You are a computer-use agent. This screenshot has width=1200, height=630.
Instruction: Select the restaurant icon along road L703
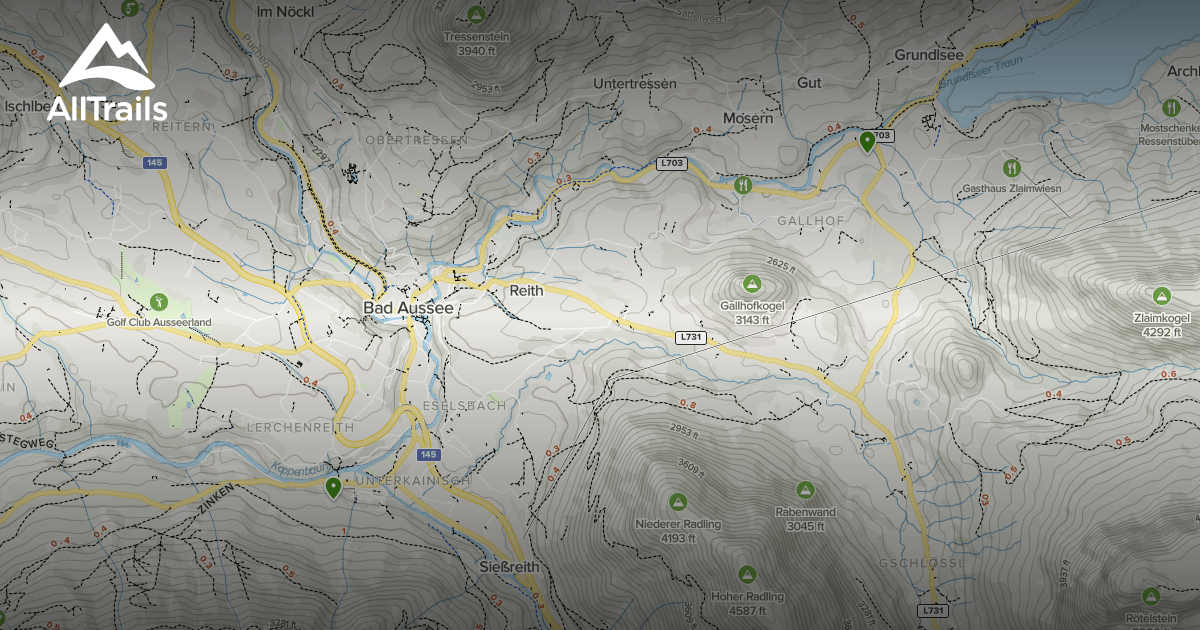click(x=742, y=187)
